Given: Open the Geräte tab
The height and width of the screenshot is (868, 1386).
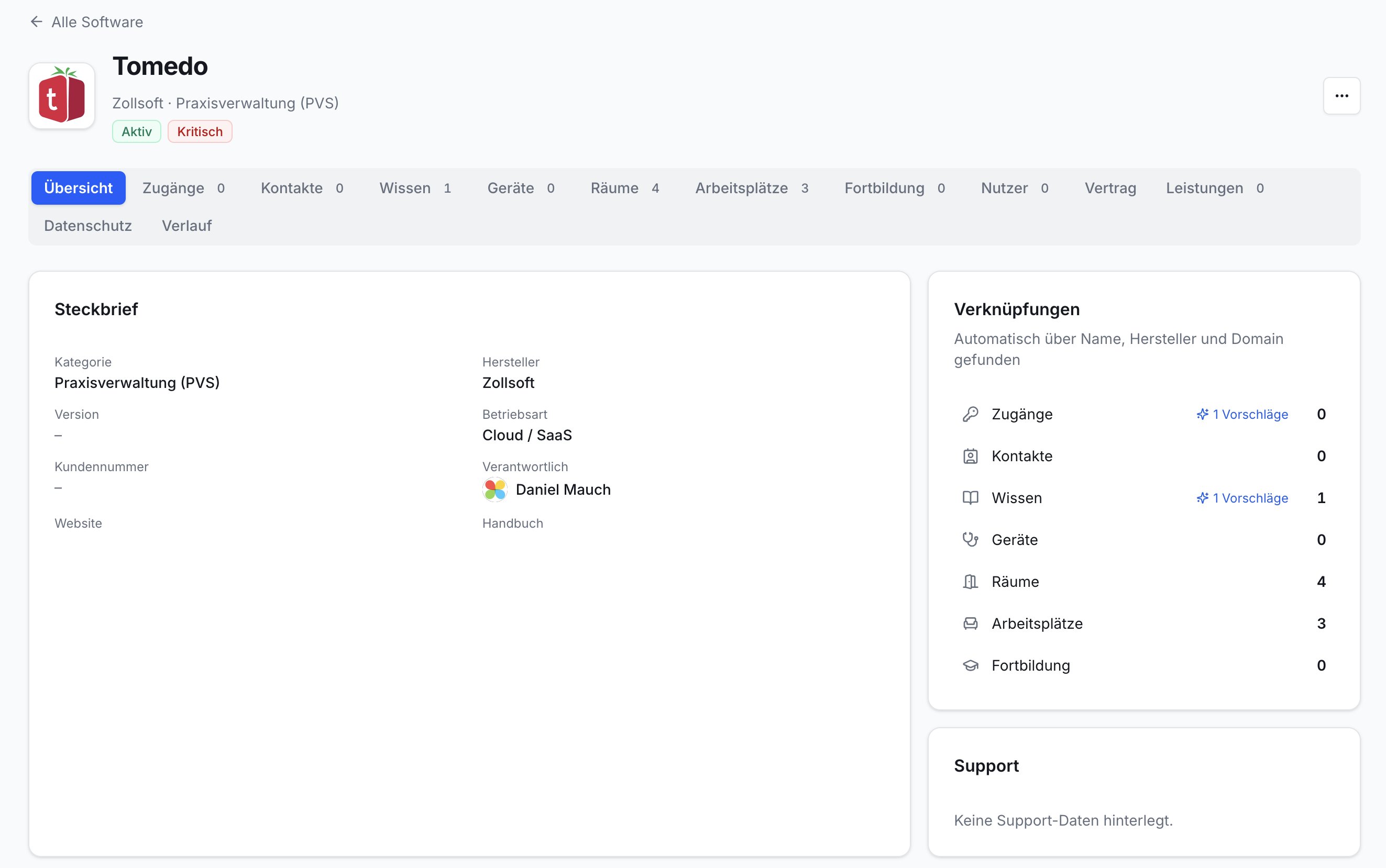Looking at the screenshot, I should point(521,188).
